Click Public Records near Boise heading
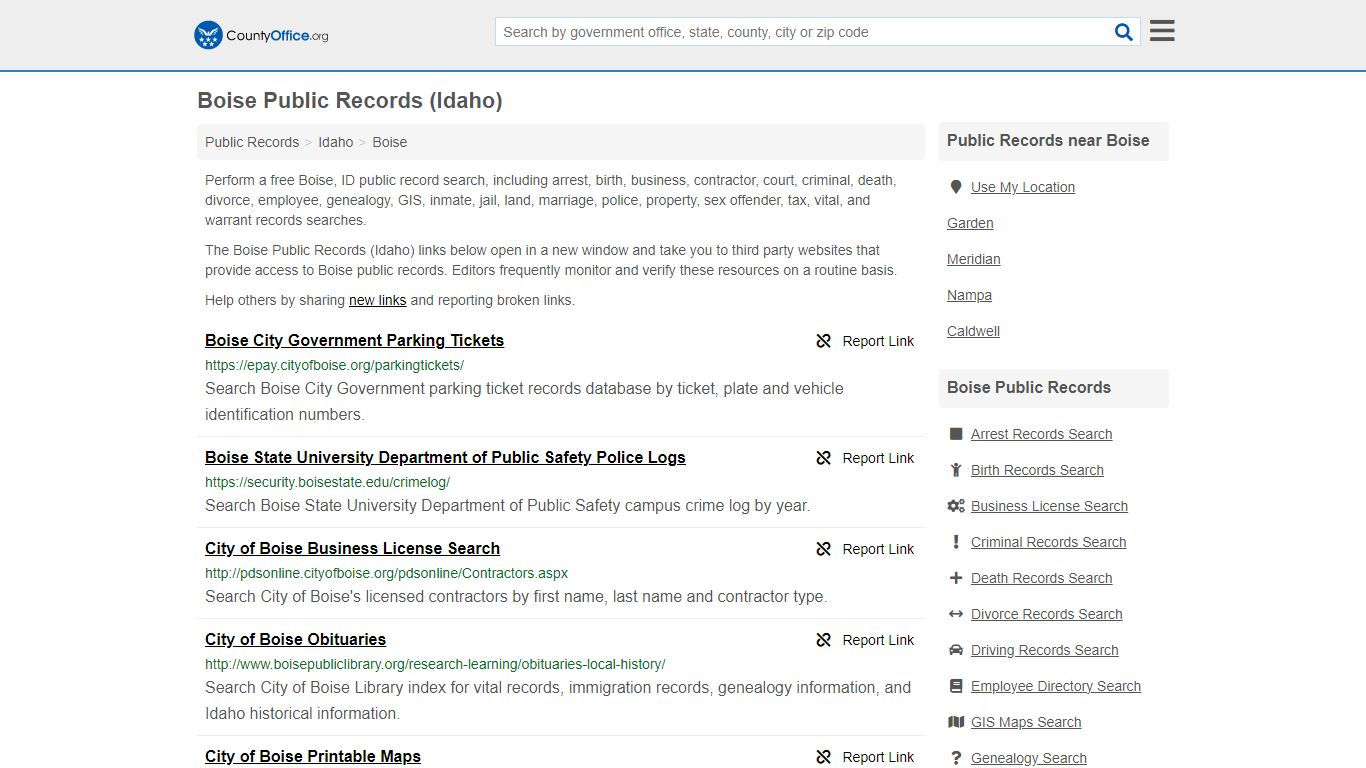Viewport: 1366px width, 768px height. (x=1048, y=141)
